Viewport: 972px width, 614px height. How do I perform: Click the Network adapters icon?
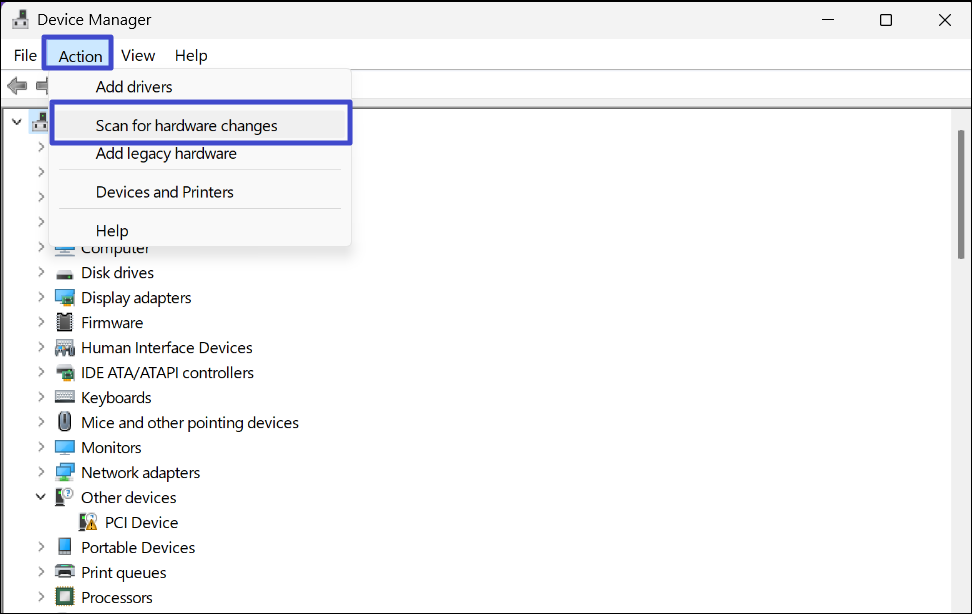pyautogui.click(x=65, y=473)
